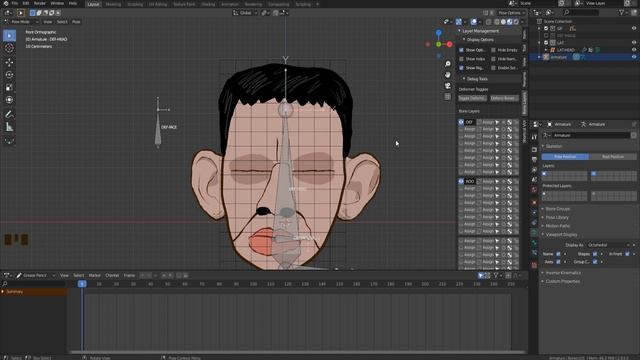Viewport: 640px width, 360px height.
Task: Select the Measure tool
Action: [9, 127]
